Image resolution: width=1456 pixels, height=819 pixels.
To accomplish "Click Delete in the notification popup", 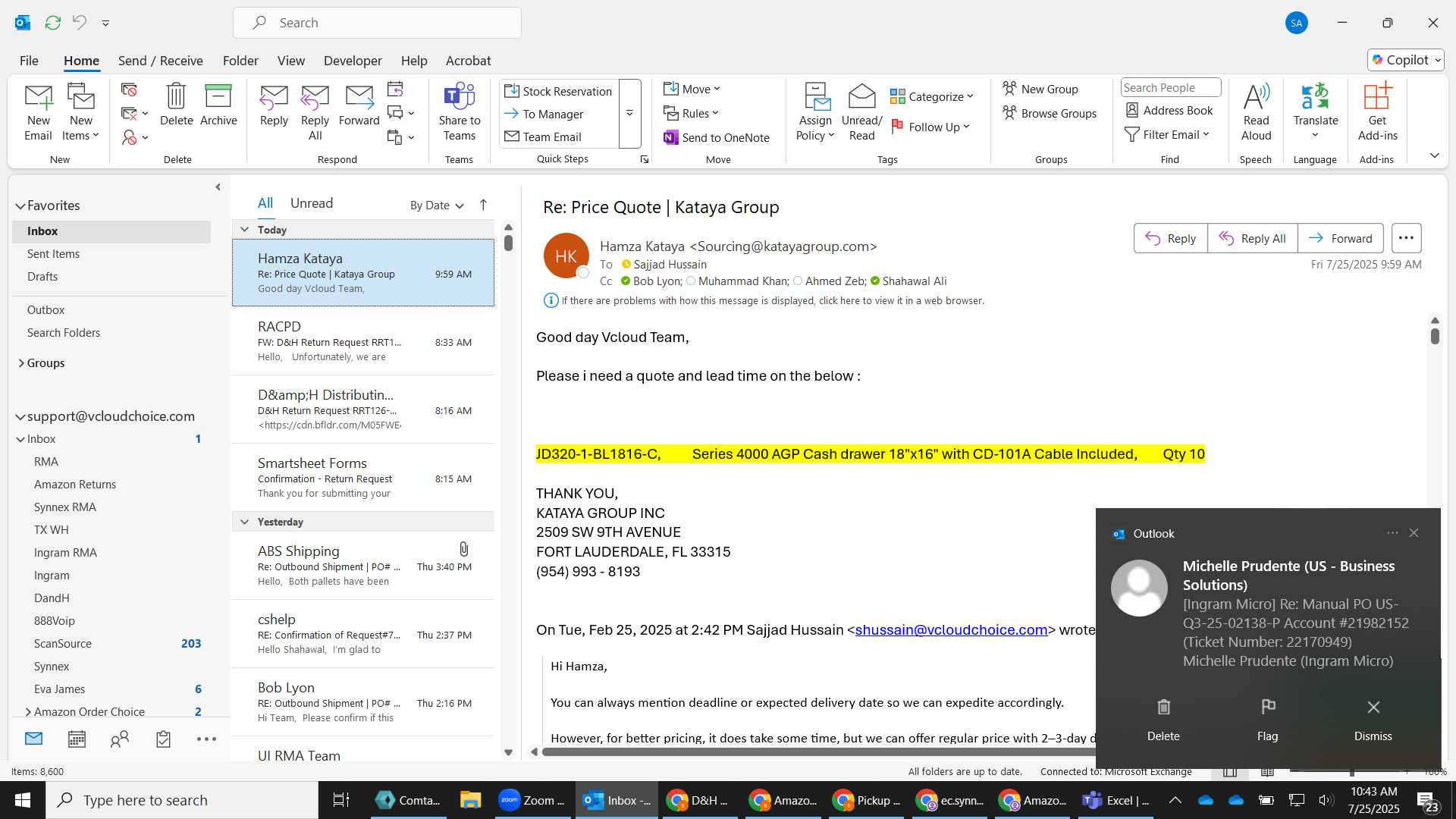I will click(1163, 720).
